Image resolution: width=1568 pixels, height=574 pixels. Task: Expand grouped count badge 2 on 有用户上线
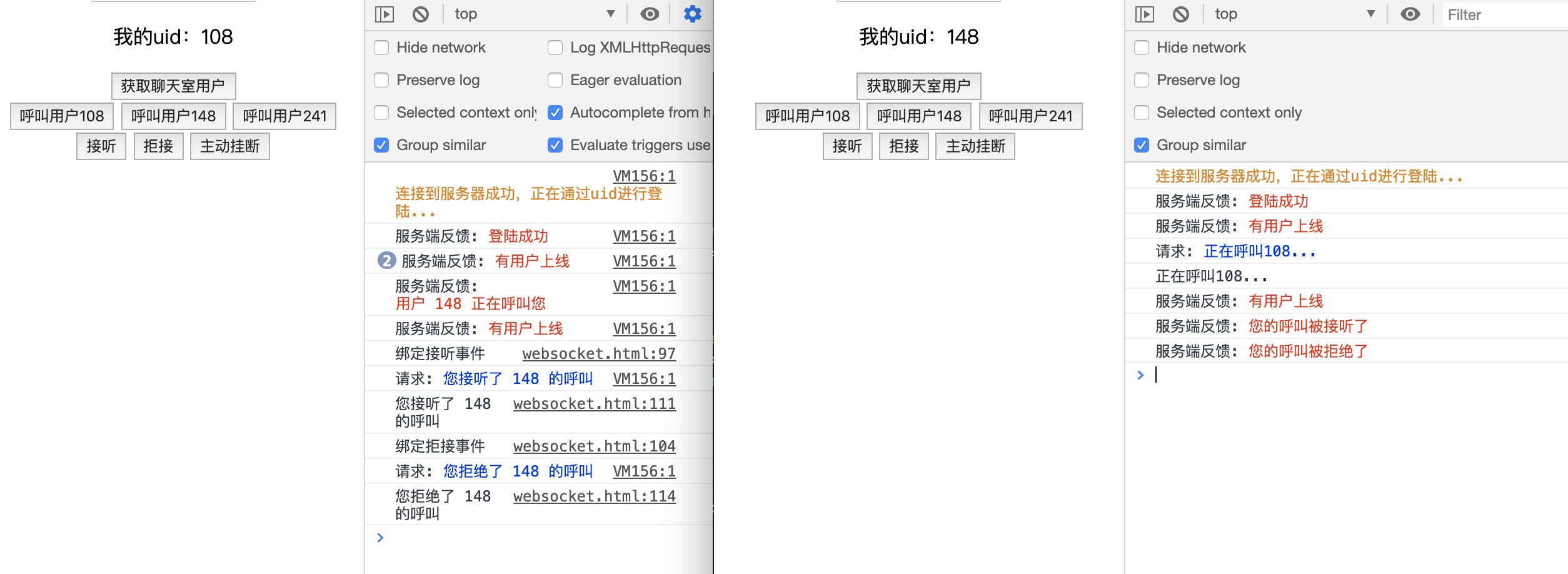[x=386, y=261]
